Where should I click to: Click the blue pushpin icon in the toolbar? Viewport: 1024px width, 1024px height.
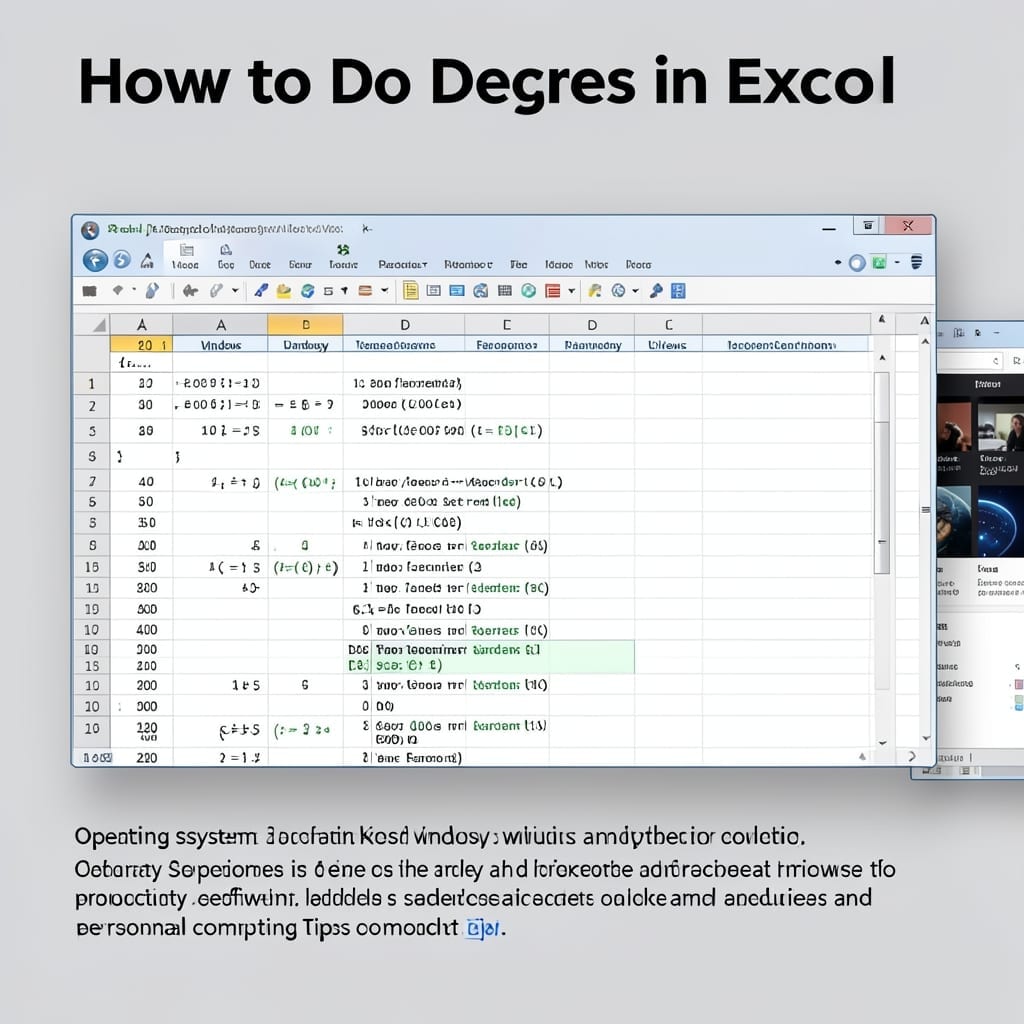(656, 291)
